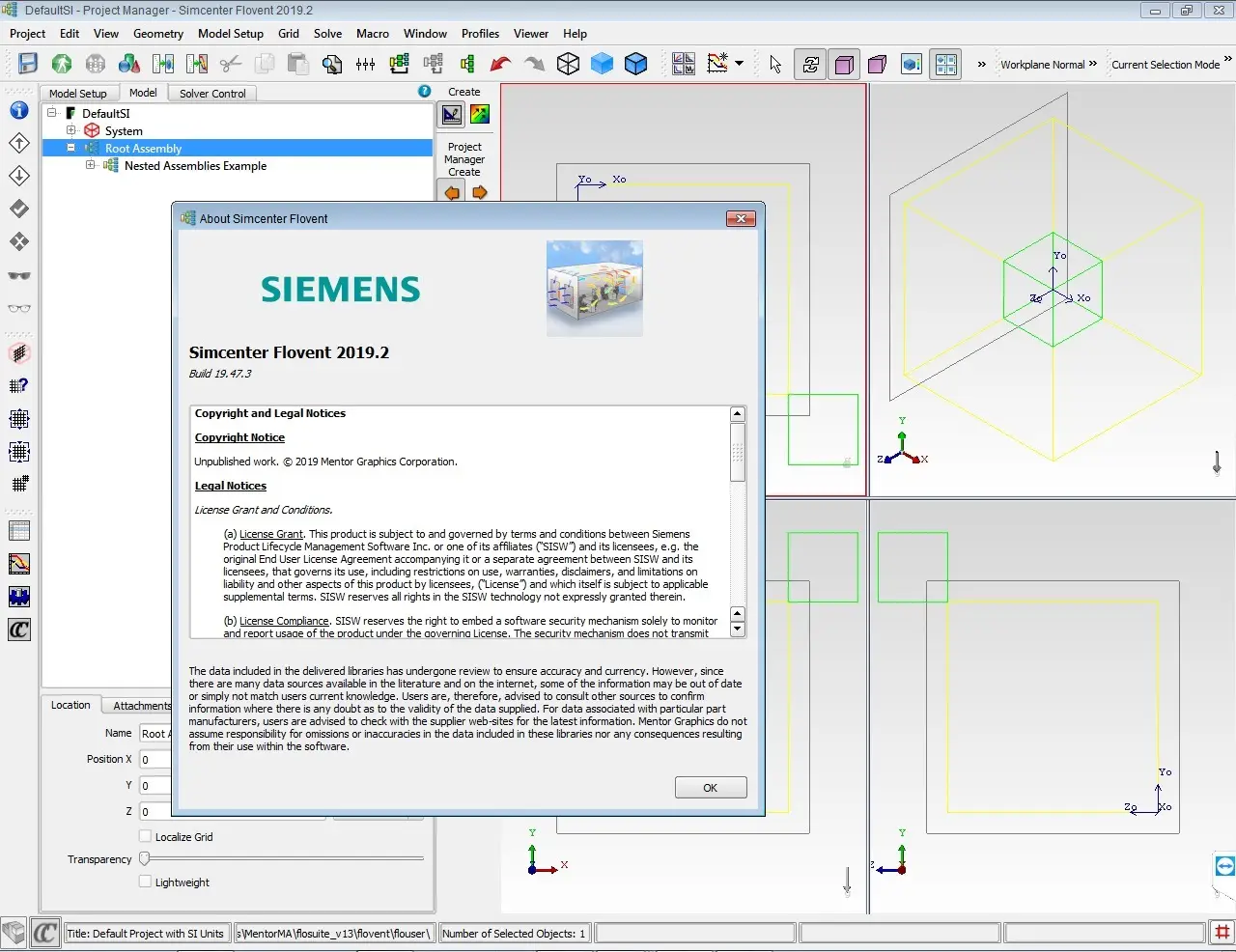The image size is (1236, 952).
Task: Enable the Localize Grid checkbox
Action: [145, 836]
